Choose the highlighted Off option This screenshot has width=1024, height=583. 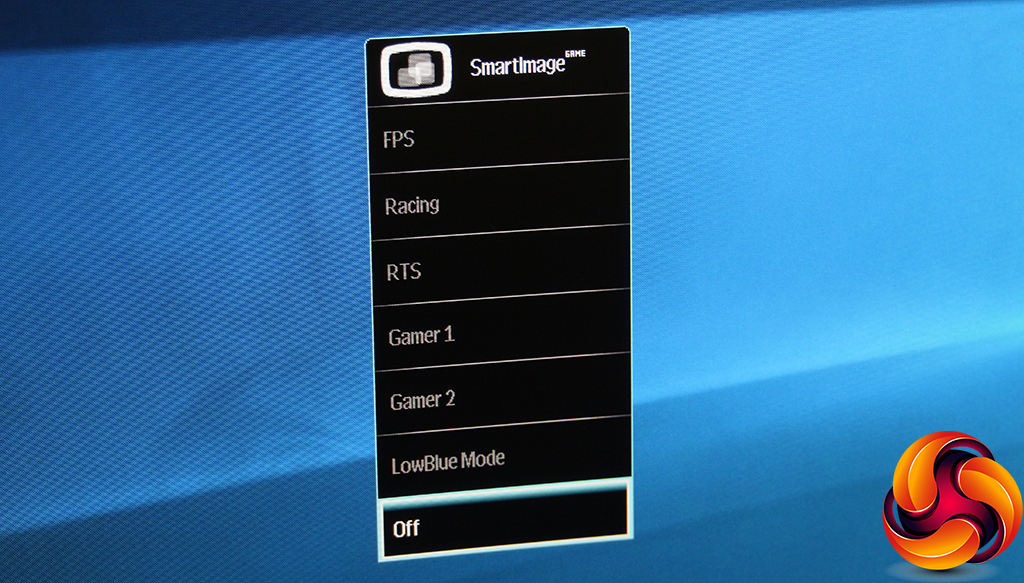click(x=505, y=522)
